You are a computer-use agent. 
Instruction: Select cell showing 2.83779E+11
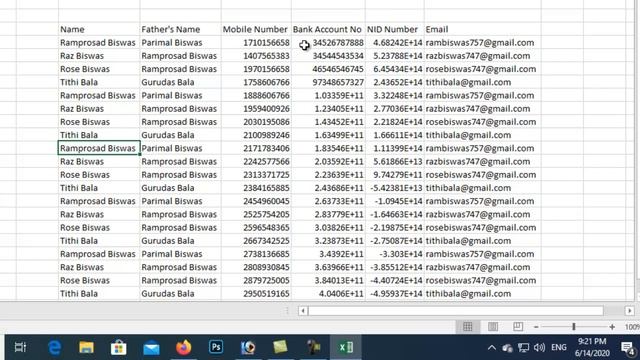328,214
